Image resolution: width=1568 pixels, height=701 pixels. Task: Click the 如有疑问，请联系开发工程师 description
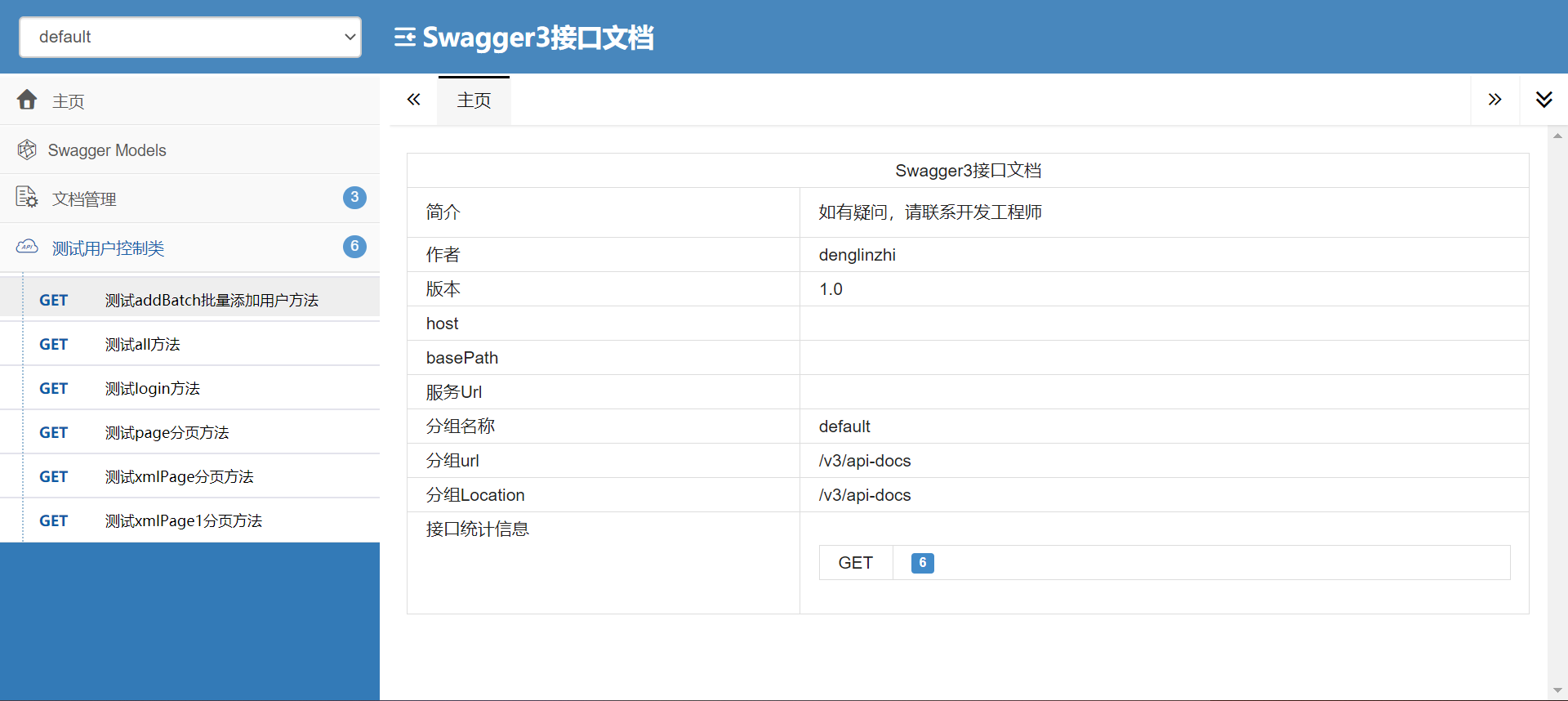point(930,212)
